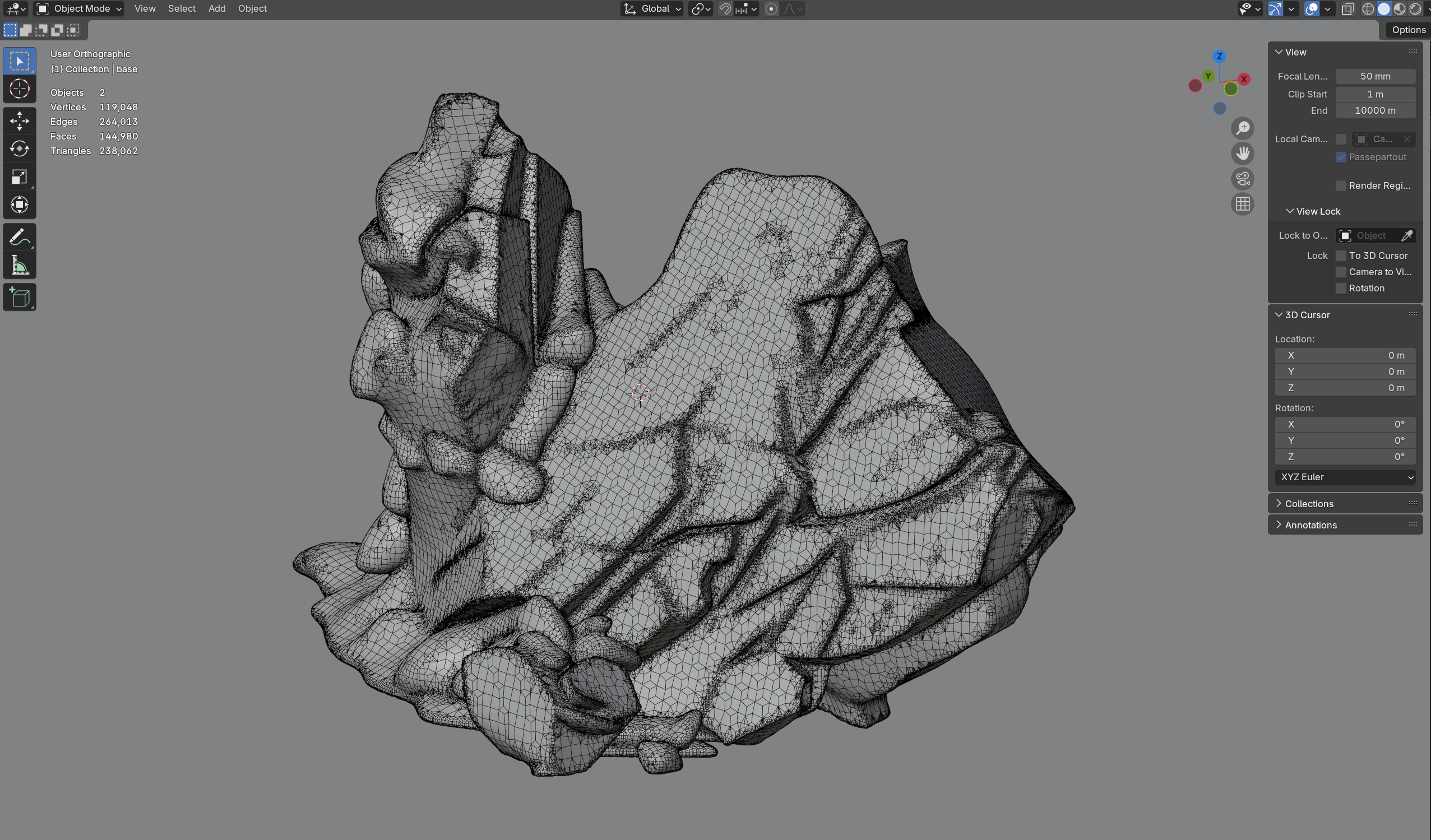Expand the Collections panel
The height and width of the screenshot is (840, 1431).
1309,503
